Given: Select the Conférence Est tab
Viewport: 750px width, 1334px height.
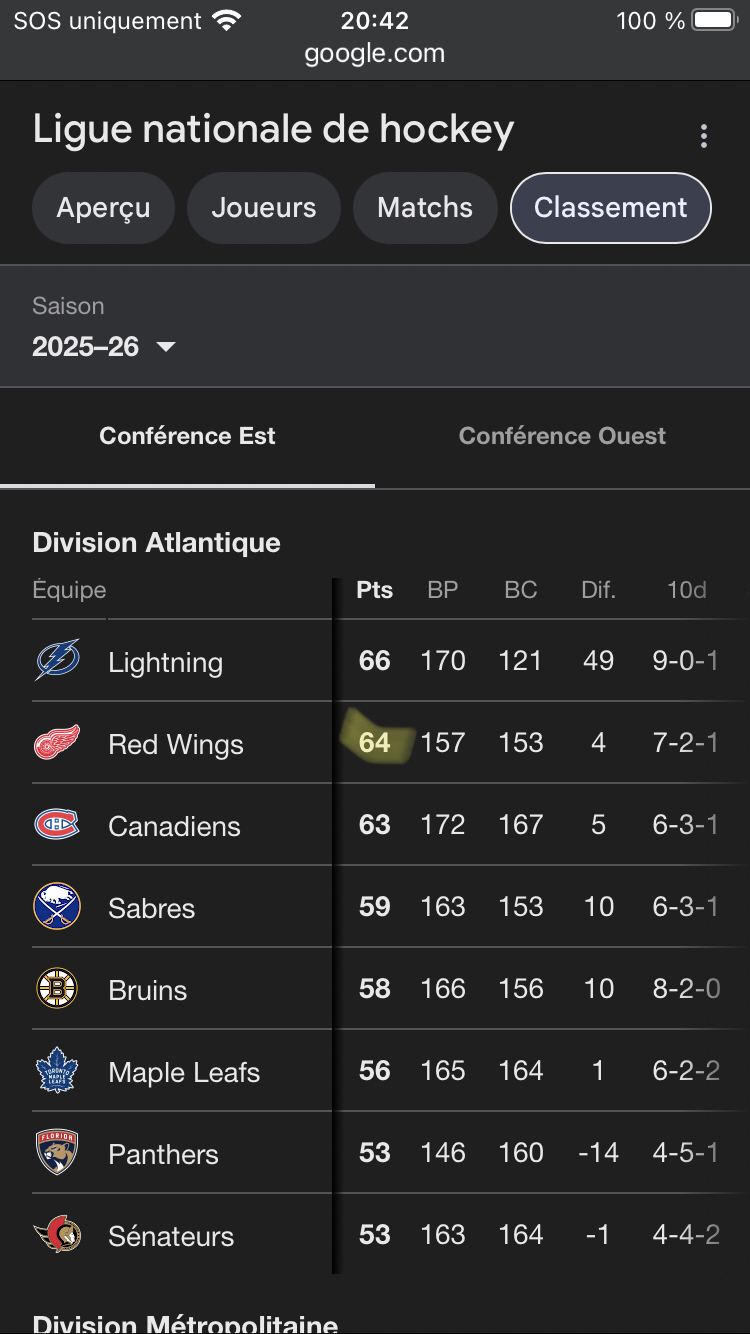Looking at the screenshot, I should pyautogui.click(x=187, y=436).
